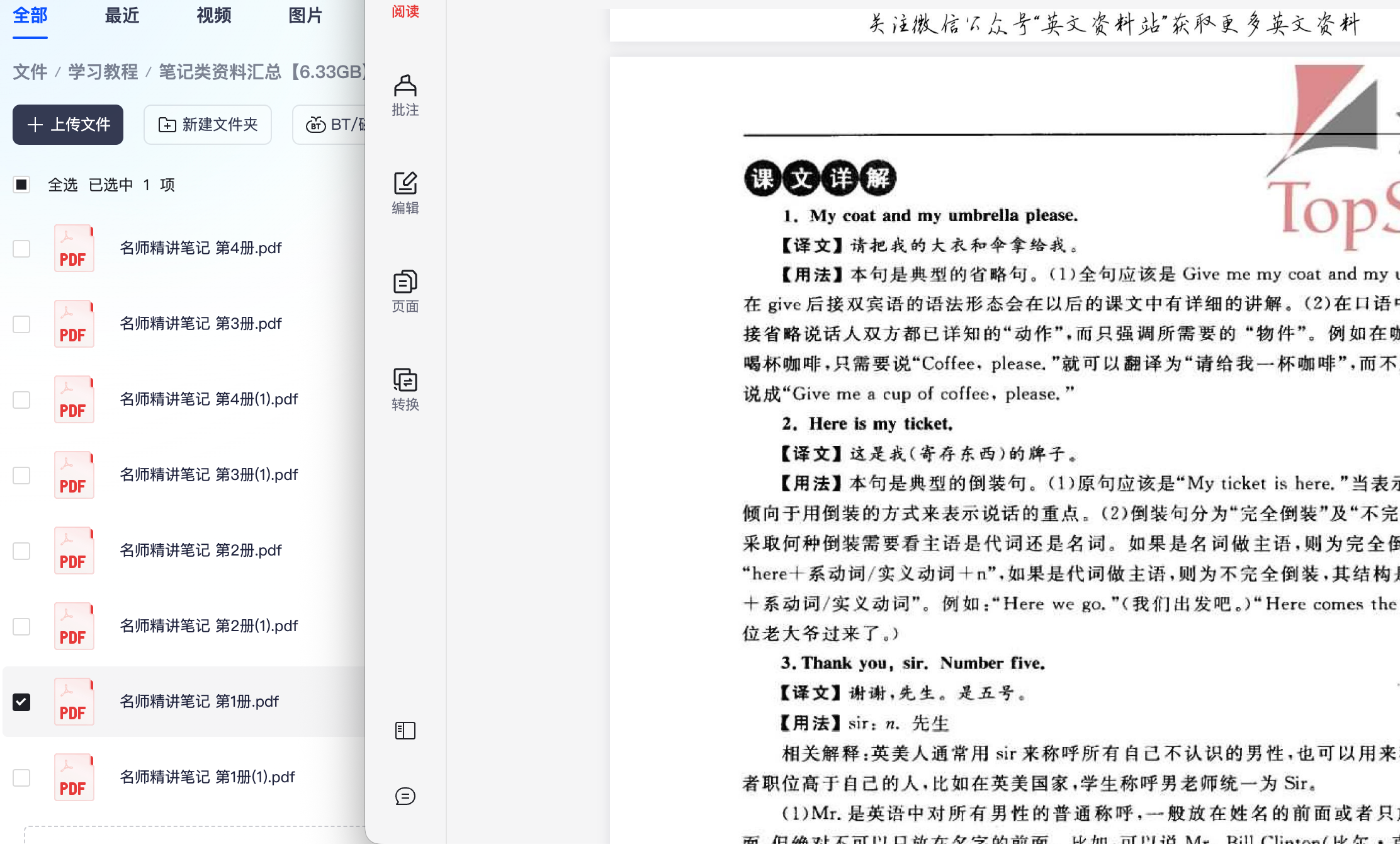The image size is (1400, 844).
Task: Switch to the 视频 tab
Action: coord(214,16)
